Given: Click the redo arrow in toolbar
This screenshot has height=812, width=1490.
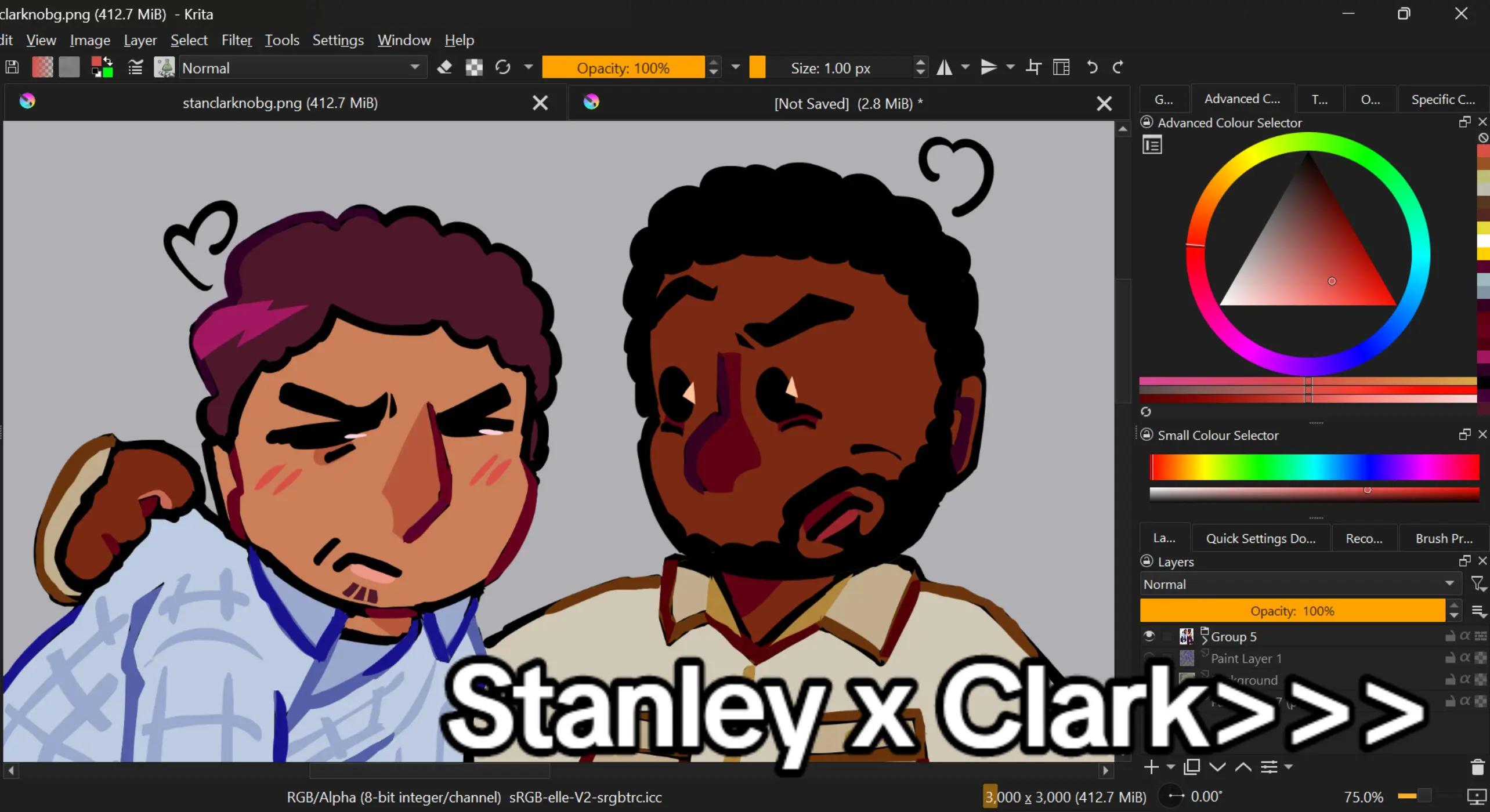Looking at the screenshot, I should click(1117, 68).
